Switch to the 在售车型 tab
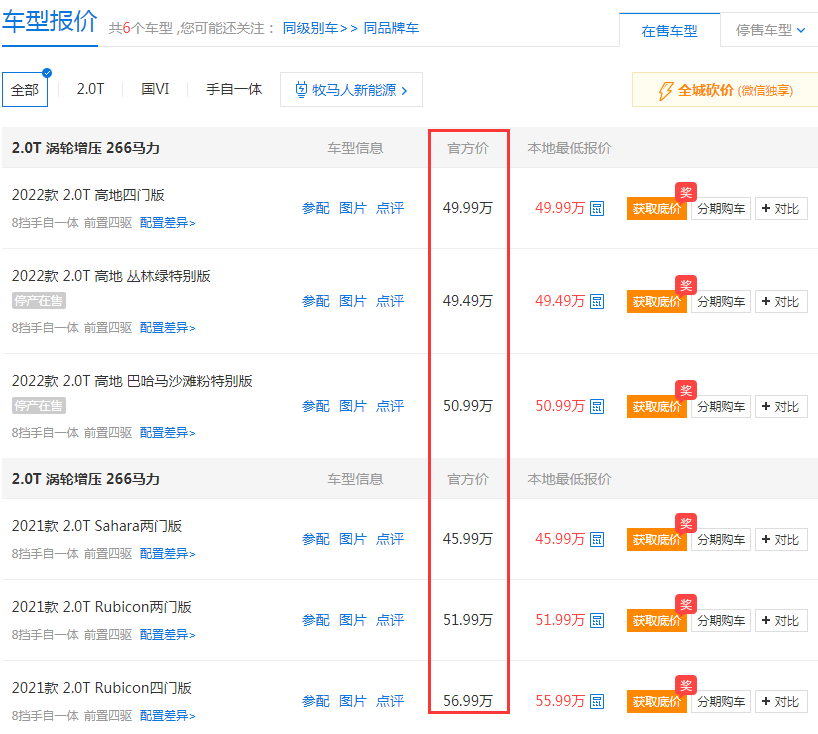Viewport: 818px width, 734px height. 669,31
